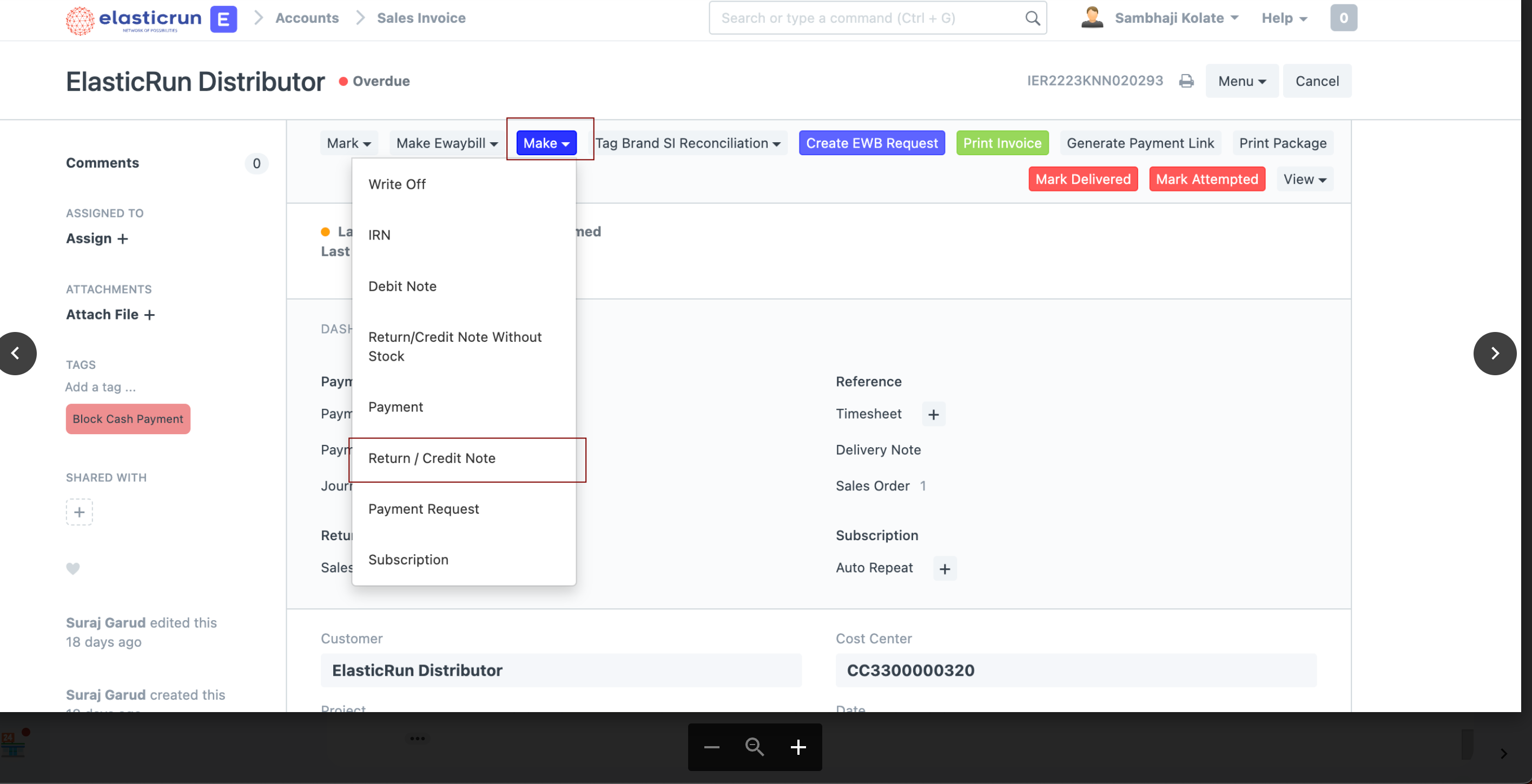
Task: Select IRN from Make menu
Action: click(463, 235)
